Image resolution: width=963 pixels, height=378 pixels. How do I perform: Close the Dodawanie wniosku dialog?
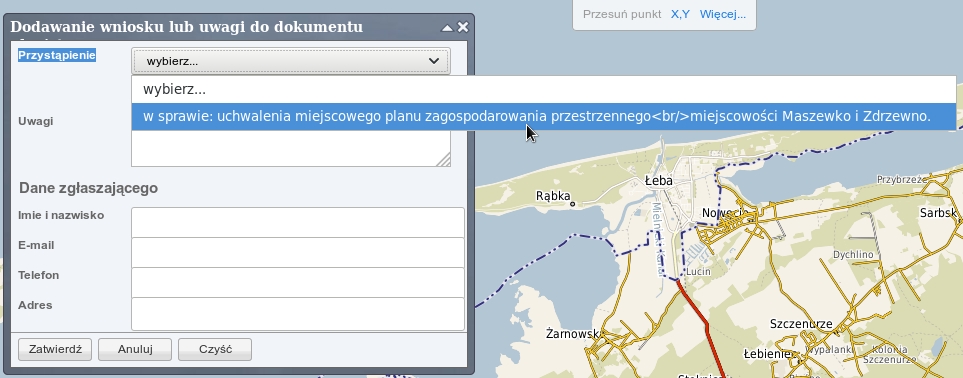[x=463, y=27]
